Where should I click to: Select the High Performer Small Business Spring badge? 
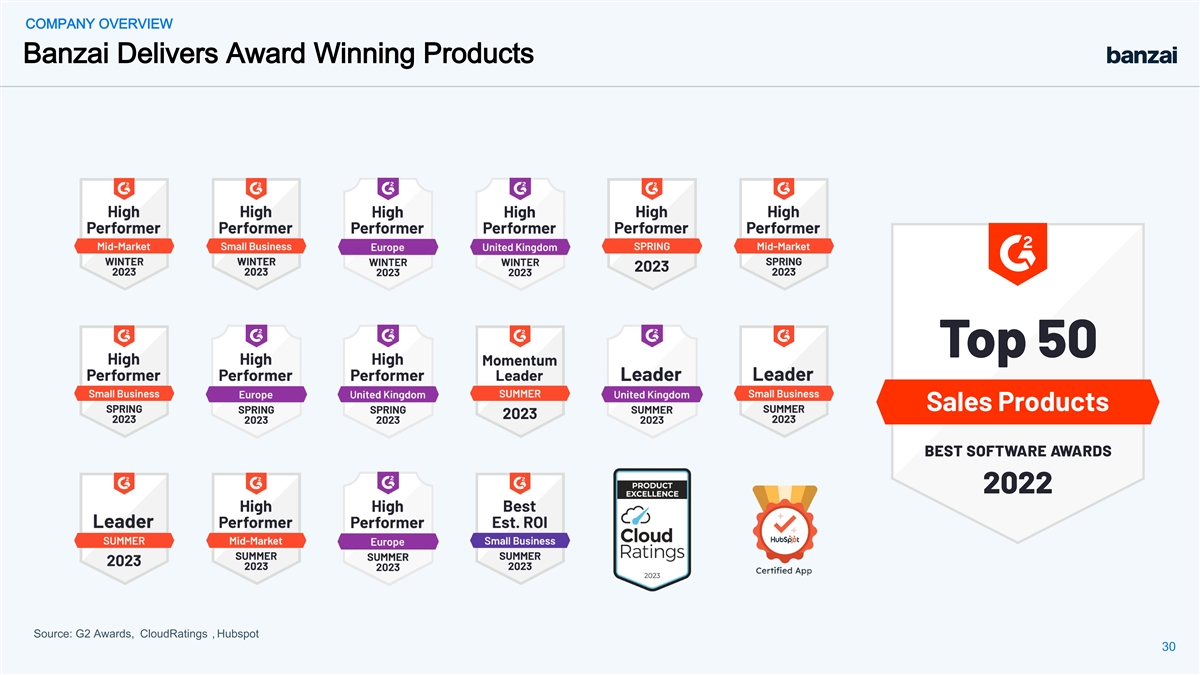coord(124,381)
